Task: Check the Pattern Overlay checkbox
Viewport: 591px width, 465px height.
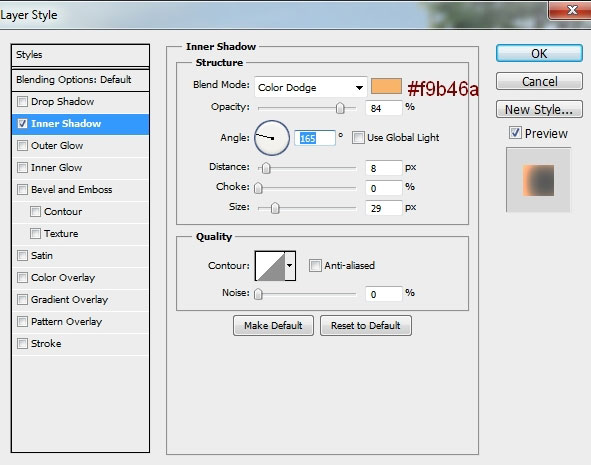Action: click(23, 321)
